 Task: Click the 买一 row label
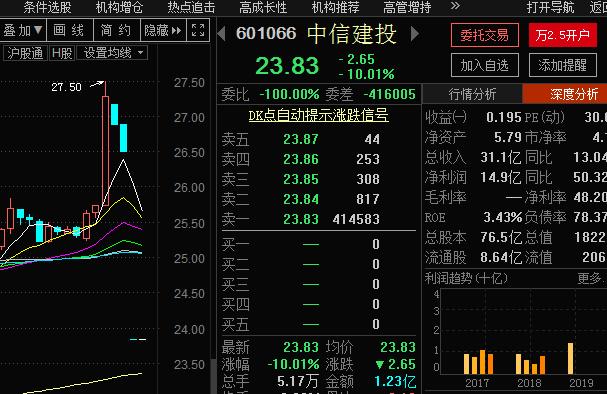point(235,245)
